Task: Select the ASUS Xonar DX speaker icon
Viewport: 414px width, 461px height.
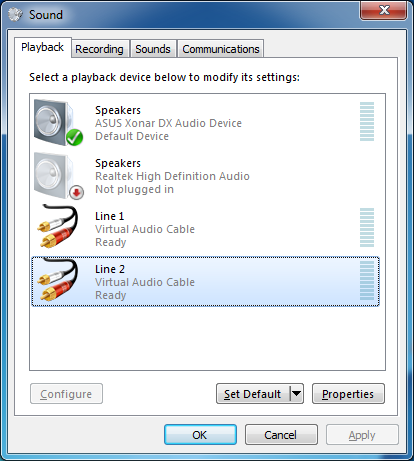Action: click(55, 123)
